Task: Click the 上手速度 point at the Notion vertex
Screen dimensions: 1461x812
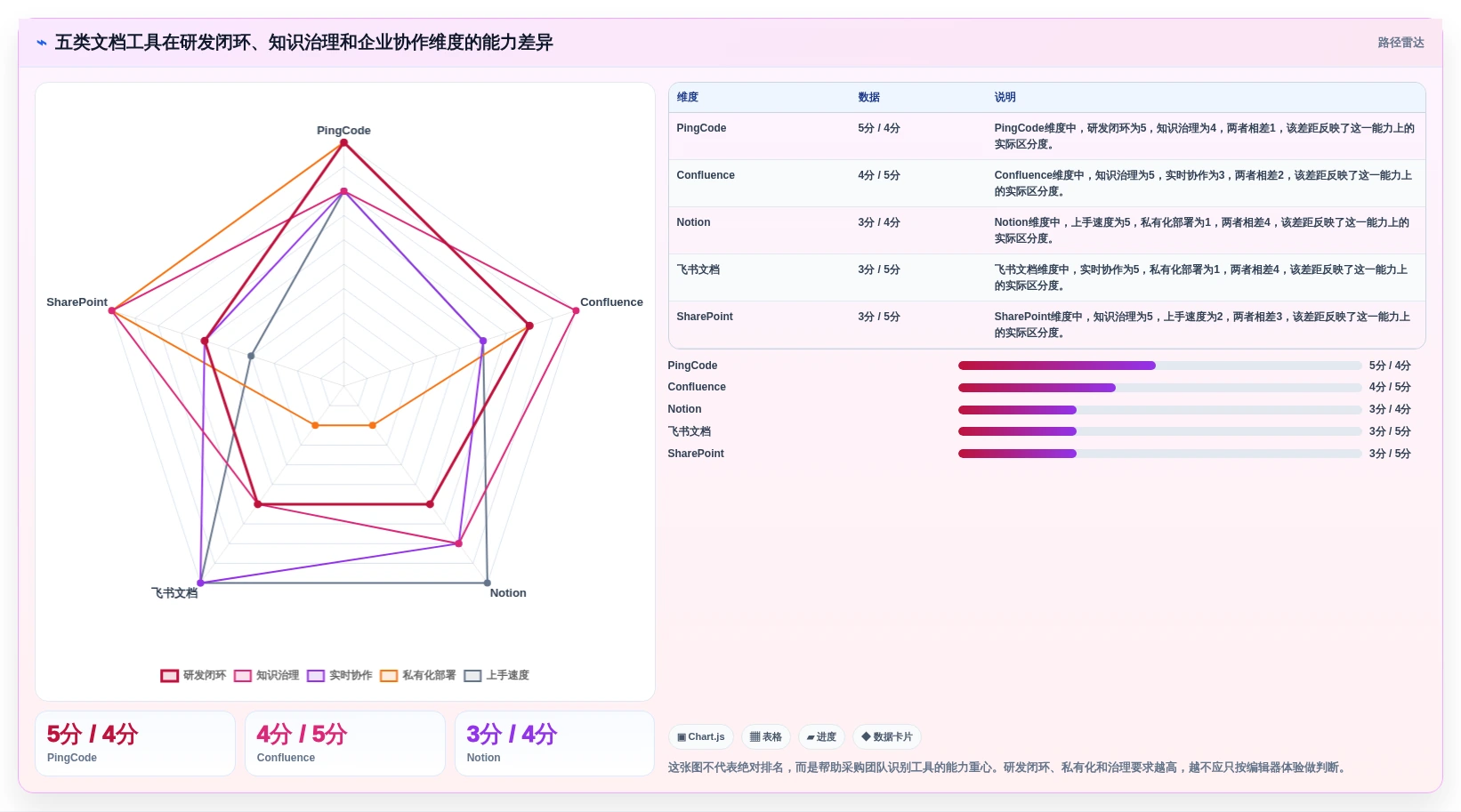Action: pos(487,583)
